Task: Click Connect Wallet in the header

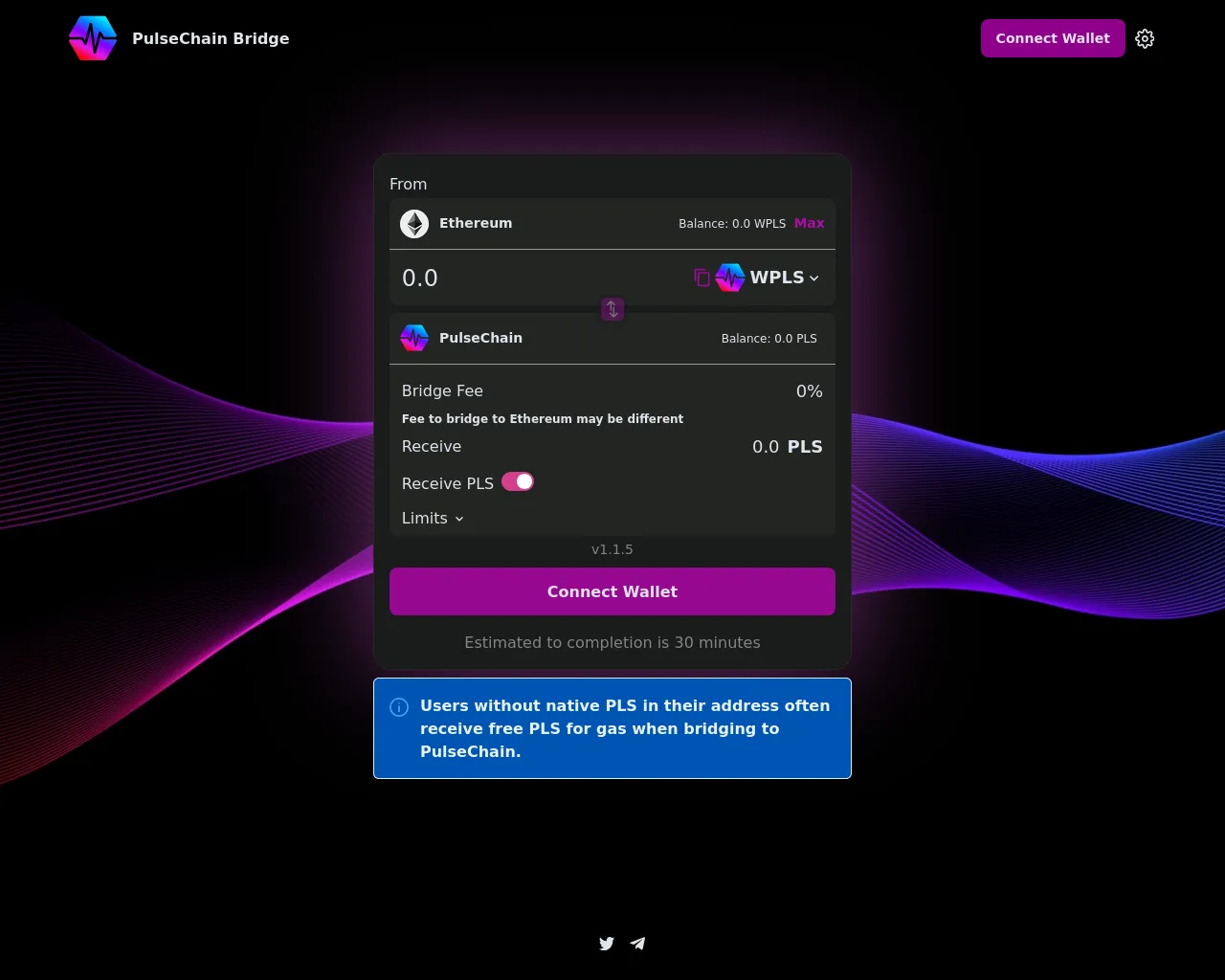Action: pyautogui.click(x=1053, y=38)
